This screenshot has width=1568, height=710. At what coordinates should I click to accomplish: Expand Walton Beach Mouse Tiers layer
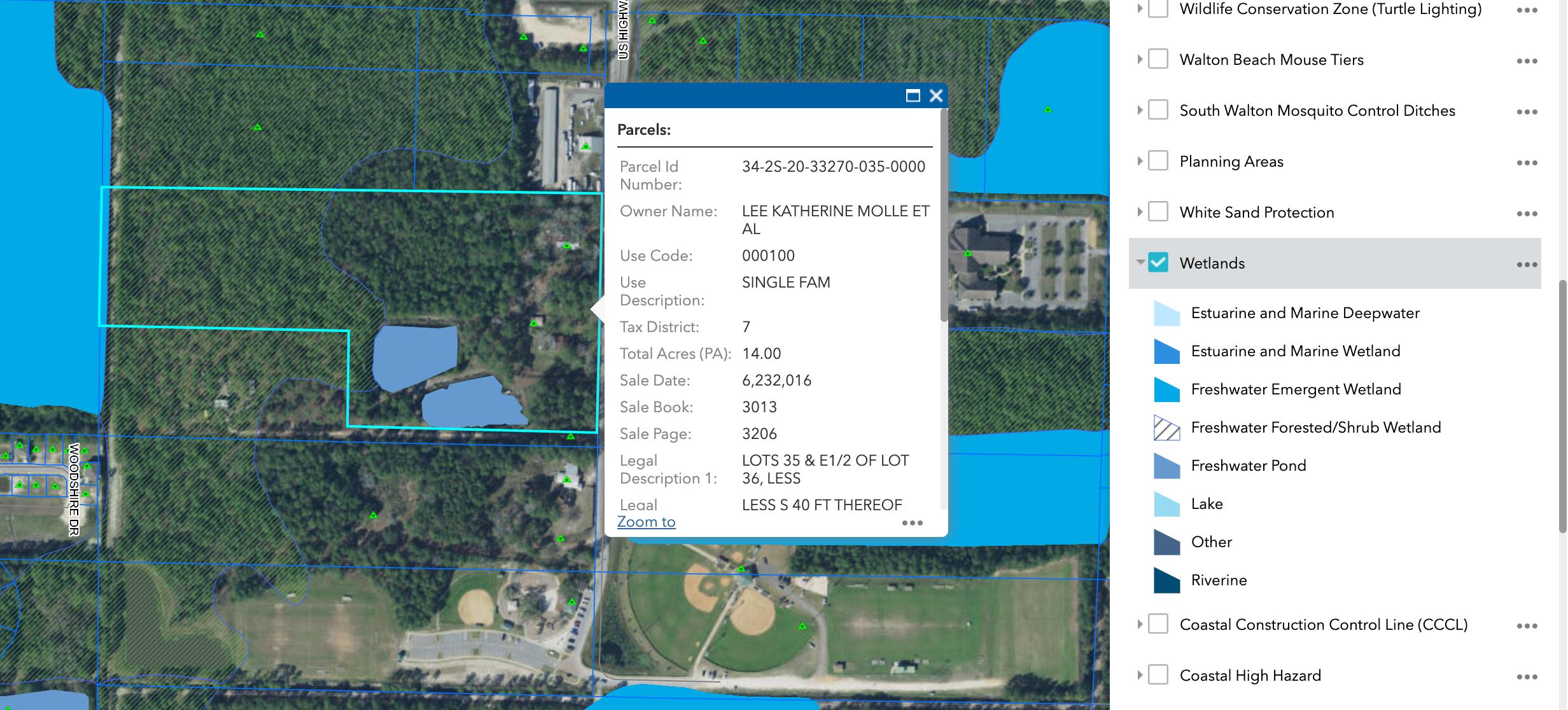pos(1140,59)
